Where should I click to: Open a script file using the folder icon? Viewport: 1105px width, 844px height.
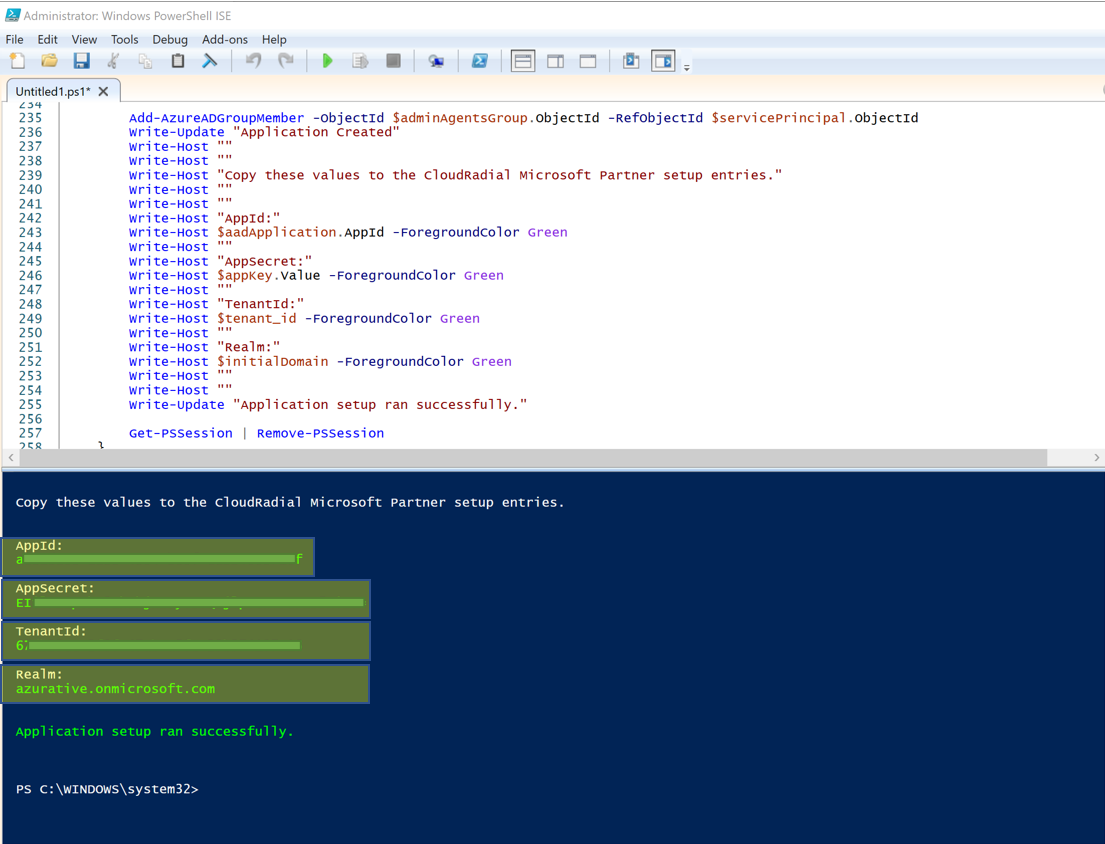tap(49, 61)
